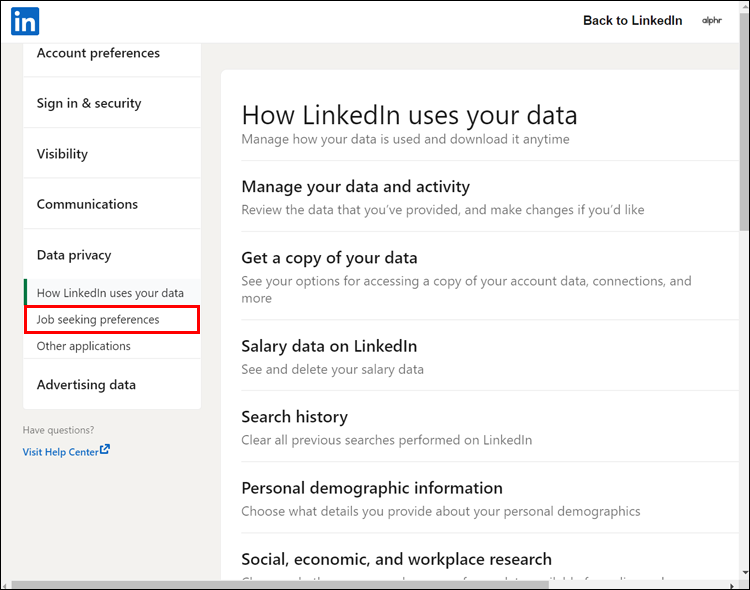Open Salary data on LinkedIn setting
Viewport: 750px width, 590px height.
pyautogui.click(x=329, y=346)
